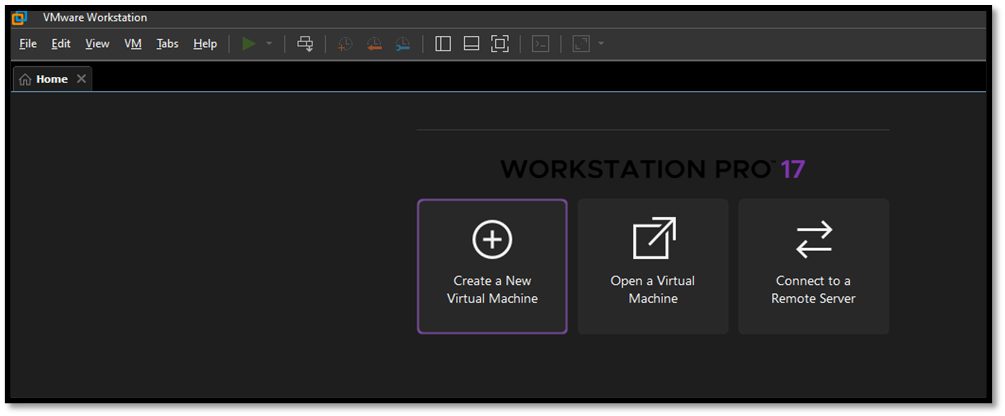Close the Home tab
The height and width of the screenshot is (416, 1005).
point(81,79)
